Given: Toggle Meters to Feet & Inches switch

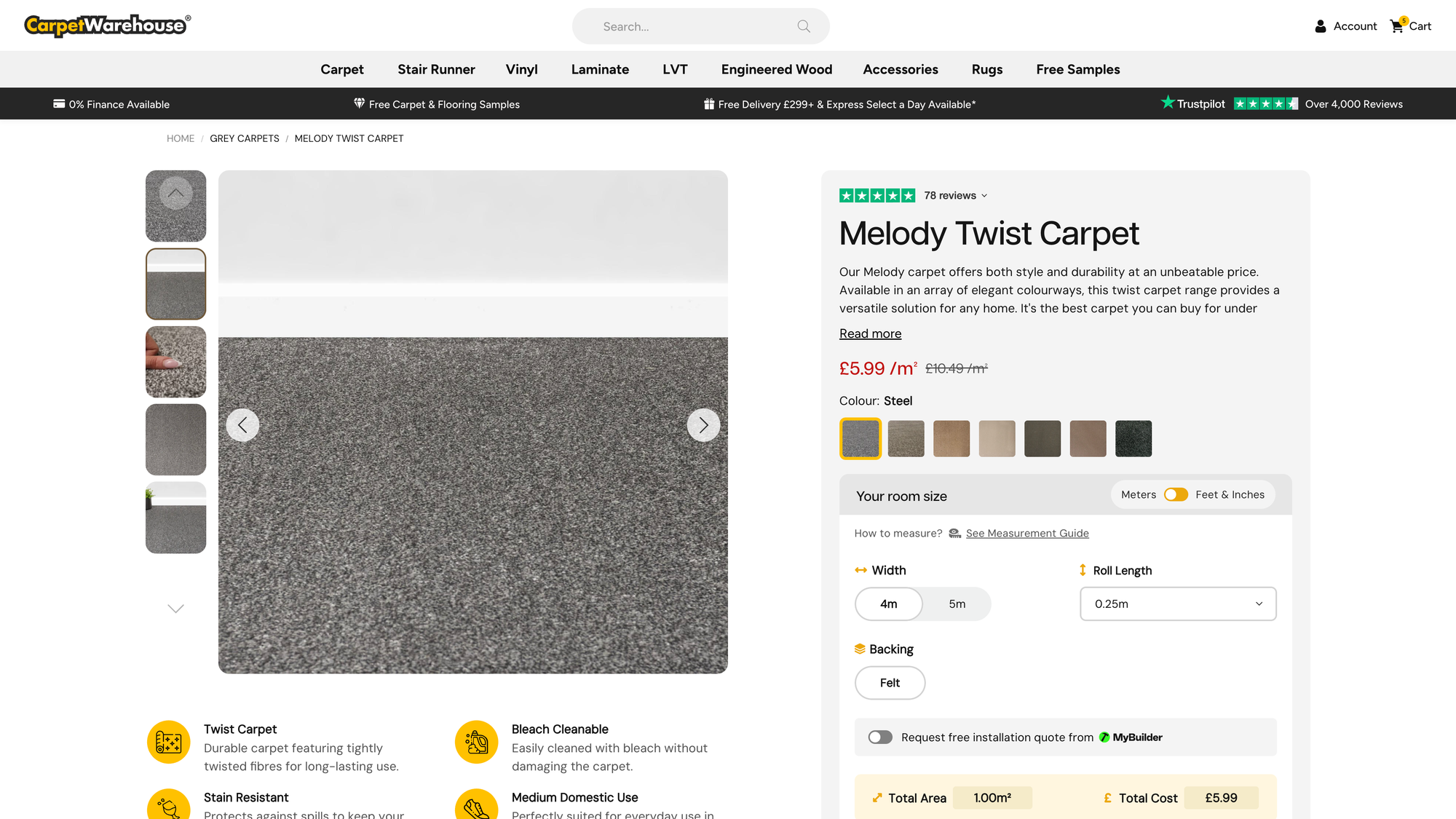Looking at the screenshot, I should [1176, 494].
